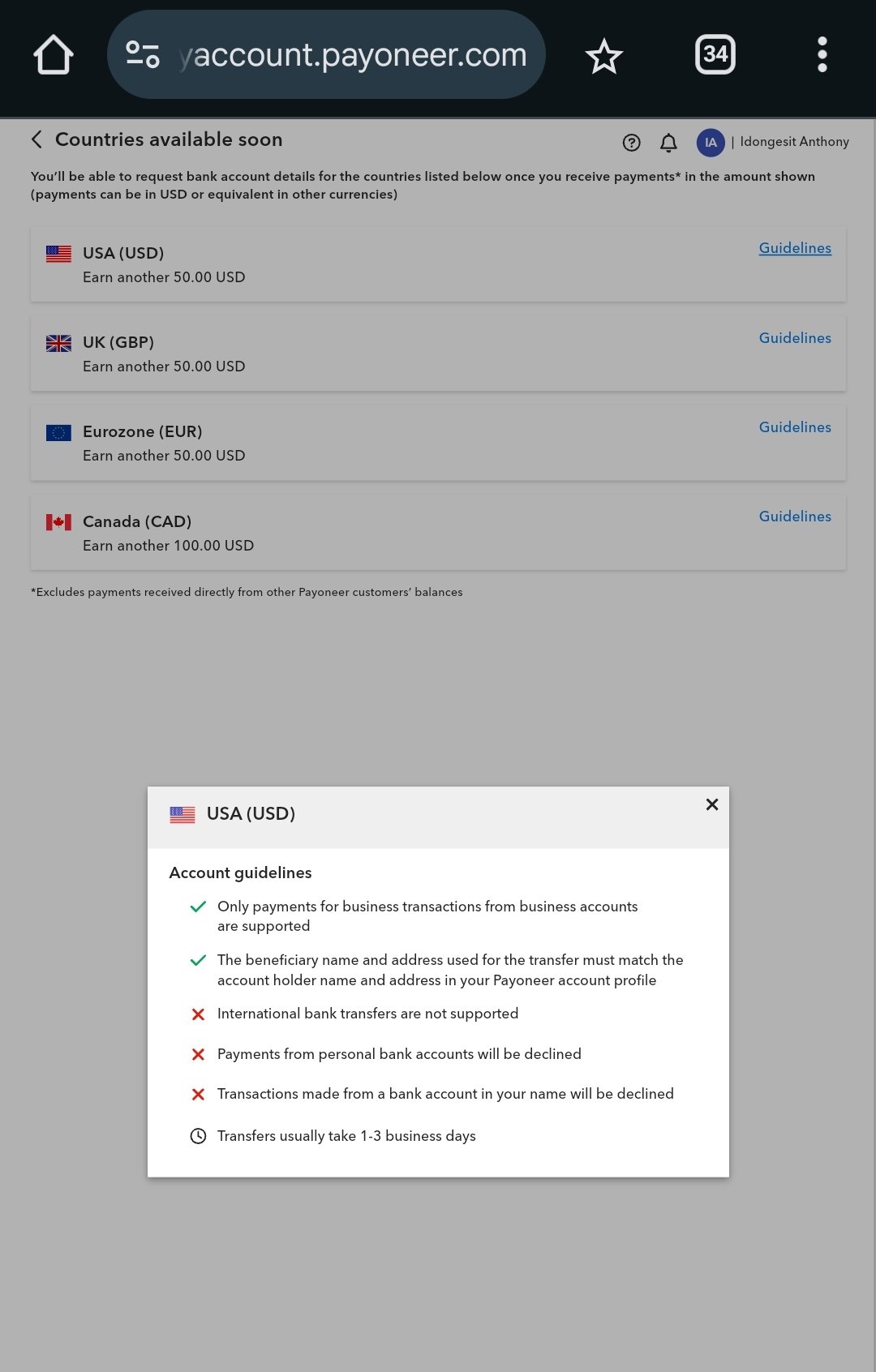Screen dimensions: 876x1372
Task: Open Idongesit Anthony account menu
Action: 794,142
